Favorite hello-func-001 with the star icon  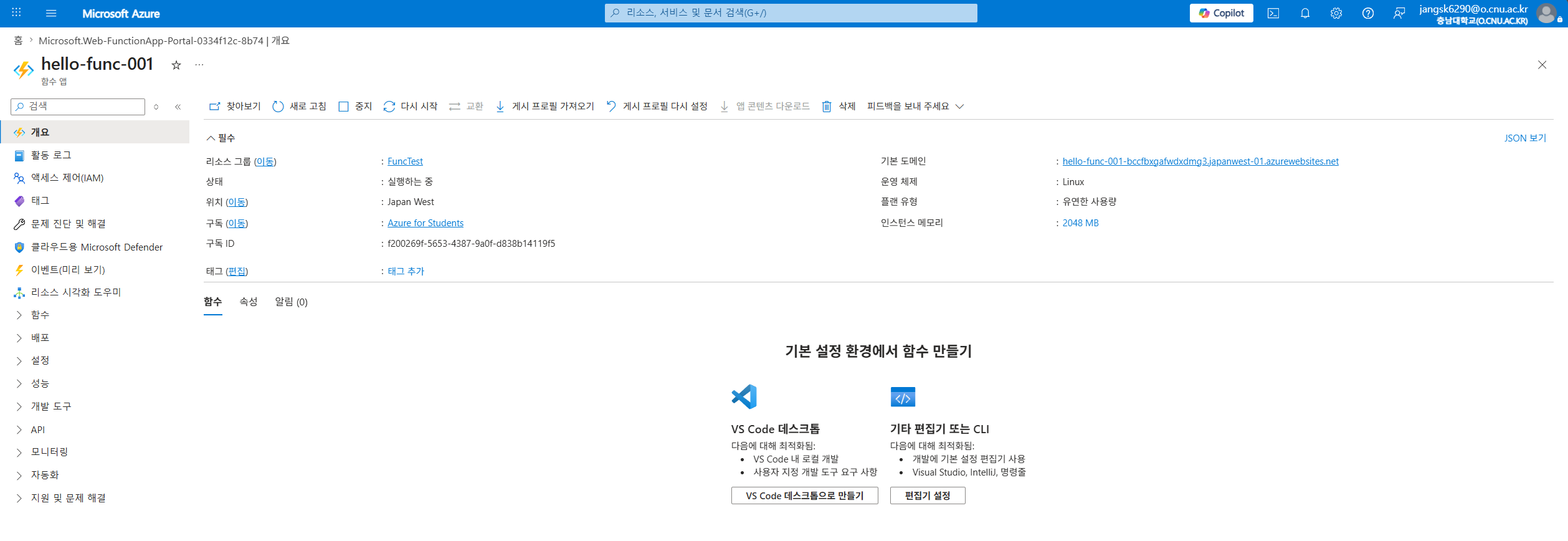coord(176,65)
